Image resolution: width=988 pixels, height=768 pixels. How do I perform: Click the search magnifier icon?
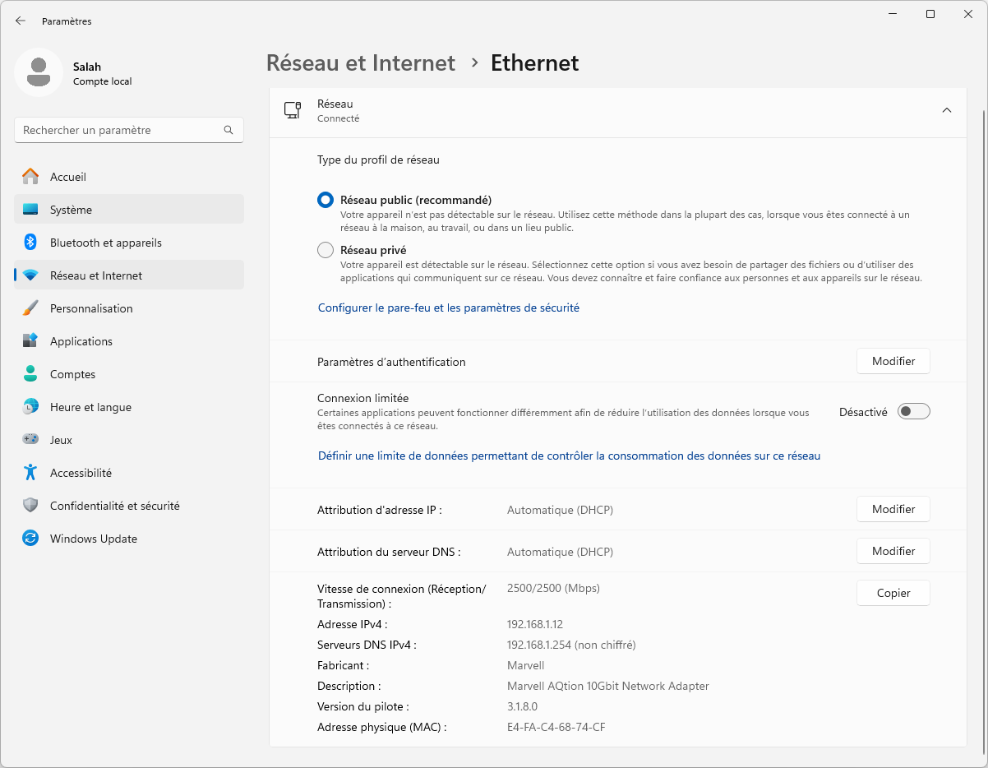pos(228,130)
